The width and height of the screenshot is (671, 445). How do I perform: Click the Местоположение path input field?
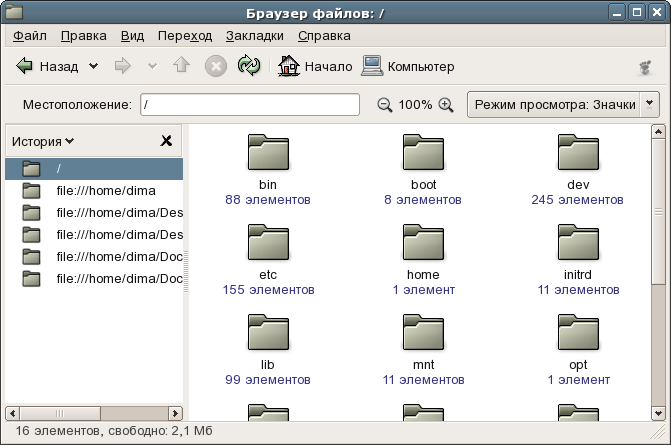click(x=248, y=105)
